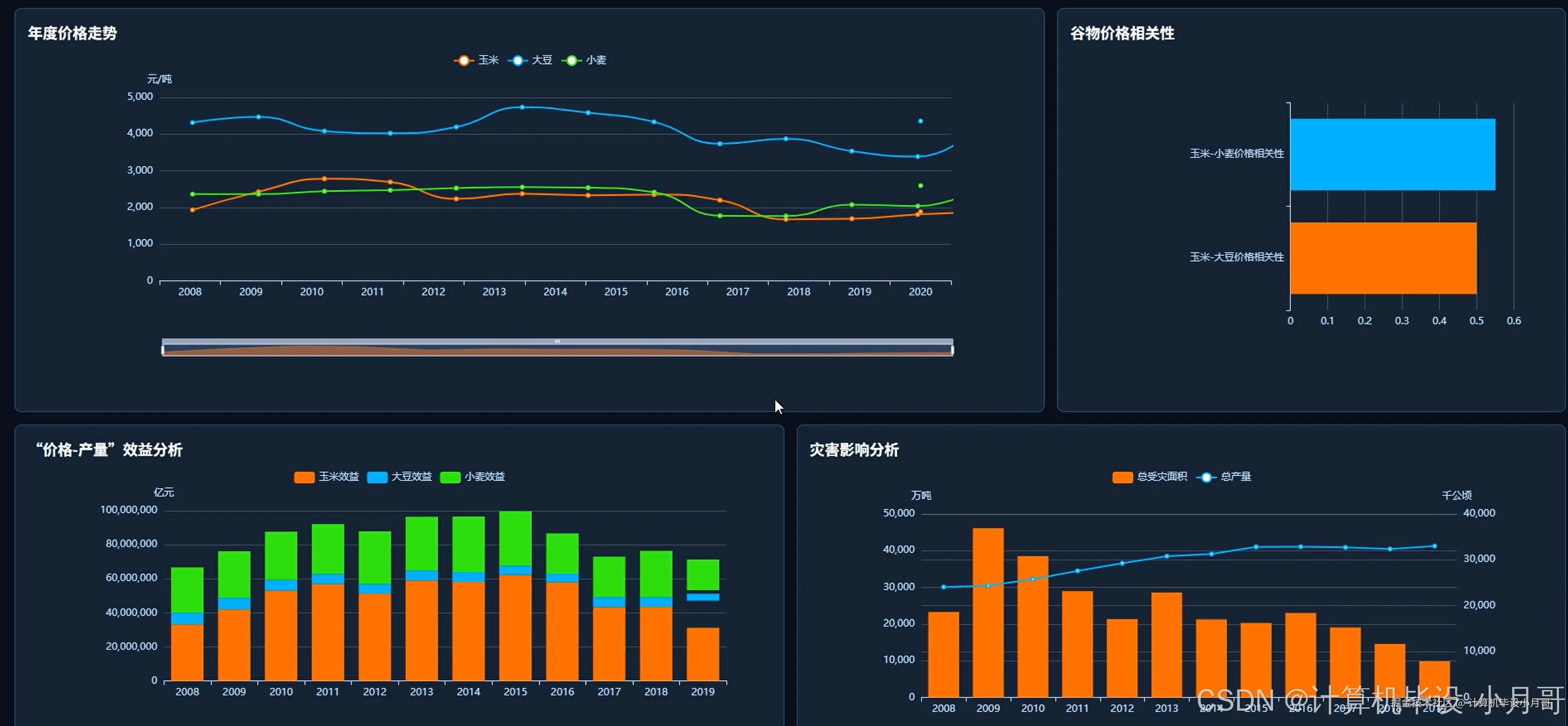The width and height of the screenshot is (1568, 726).
Task: Click 2008 orange corn benefit bar
Action: (187, 652)
